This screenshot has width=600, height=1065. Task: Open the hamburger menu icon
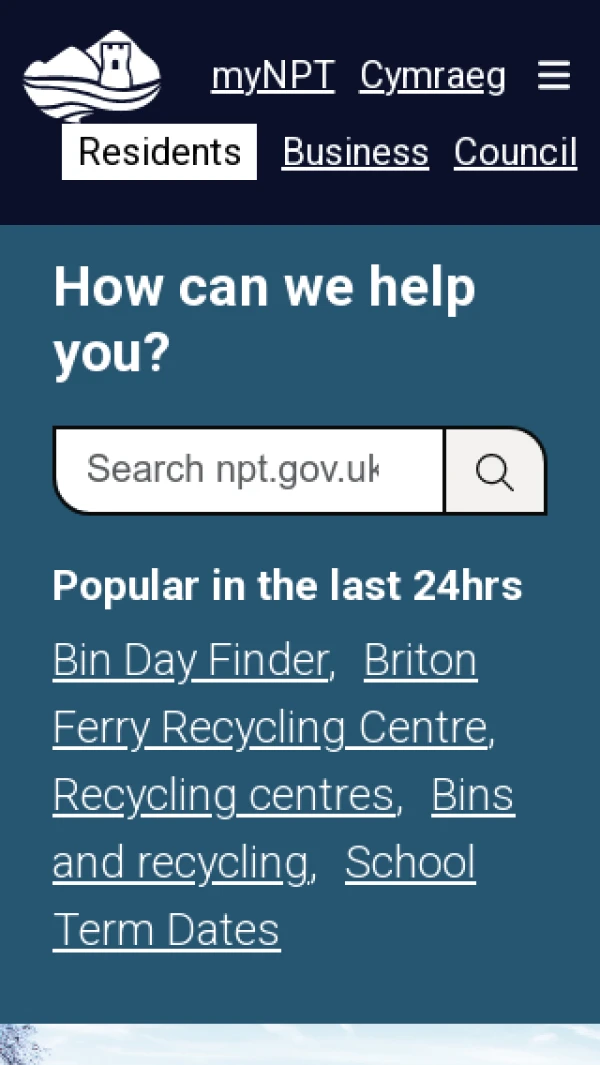click(x=554, y=75)
